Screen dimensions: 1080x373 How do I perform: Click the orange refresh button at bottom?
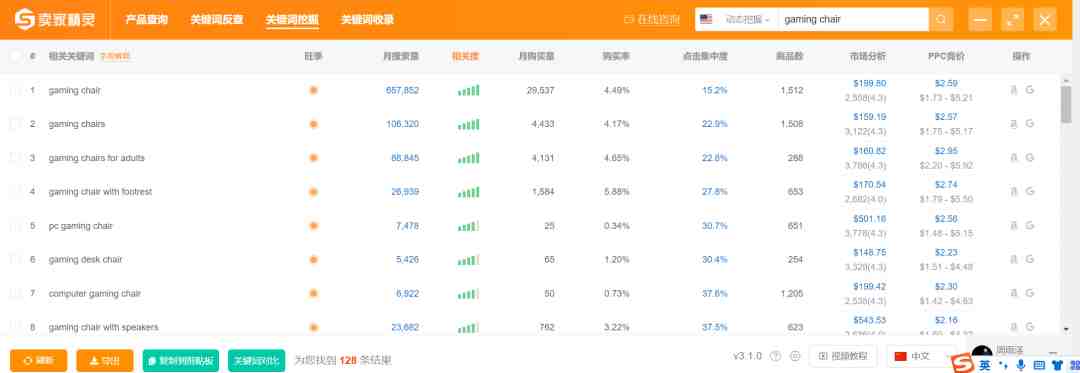[x=39, y=361]
